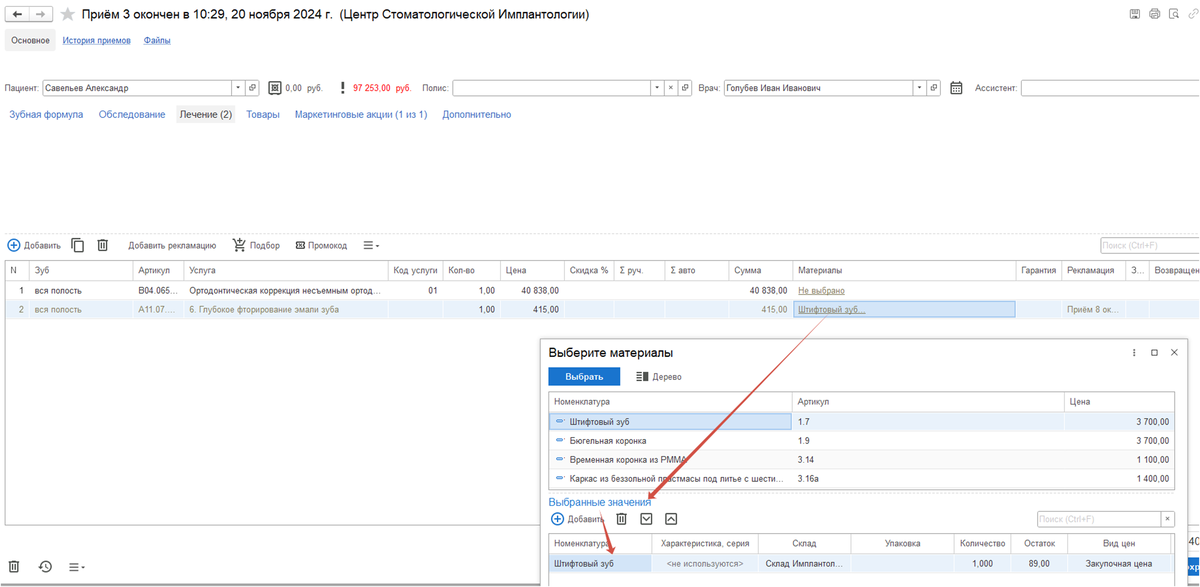Select Временная коронка из РММА row
Screen dimensions: 1200x587
point(859,459)
